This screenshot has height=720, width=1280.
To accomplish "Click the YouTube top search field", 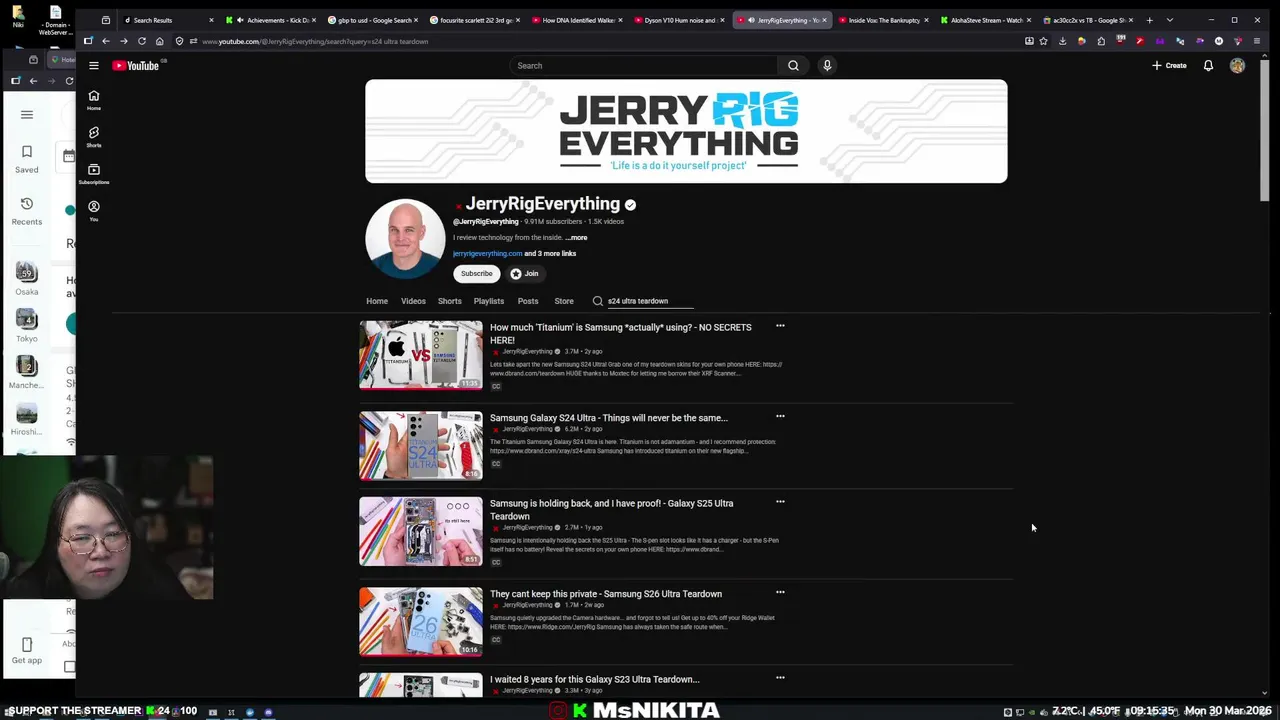I will click(645, 65).
